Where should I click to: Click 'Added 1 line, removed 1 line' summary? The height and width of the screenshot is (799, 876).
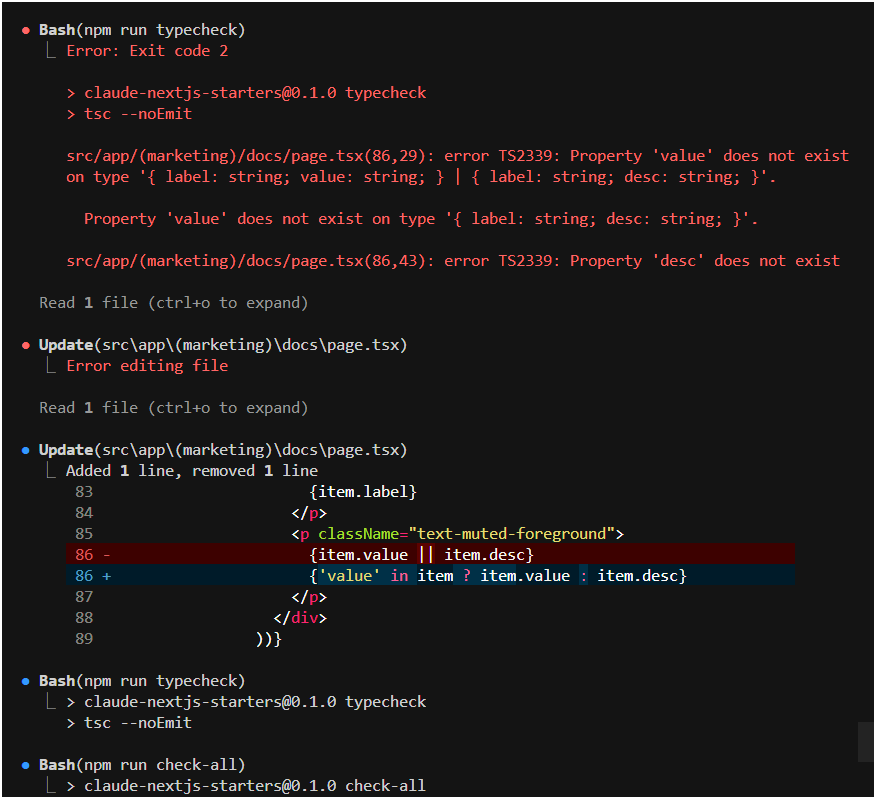pos(191,471)
